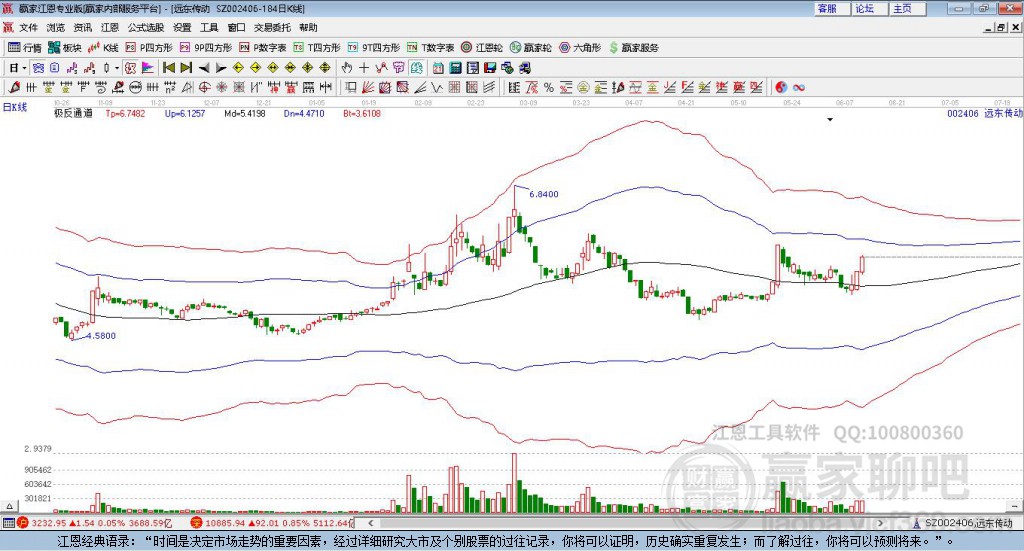Open the 浏览 menu

(x=56, y=27)
